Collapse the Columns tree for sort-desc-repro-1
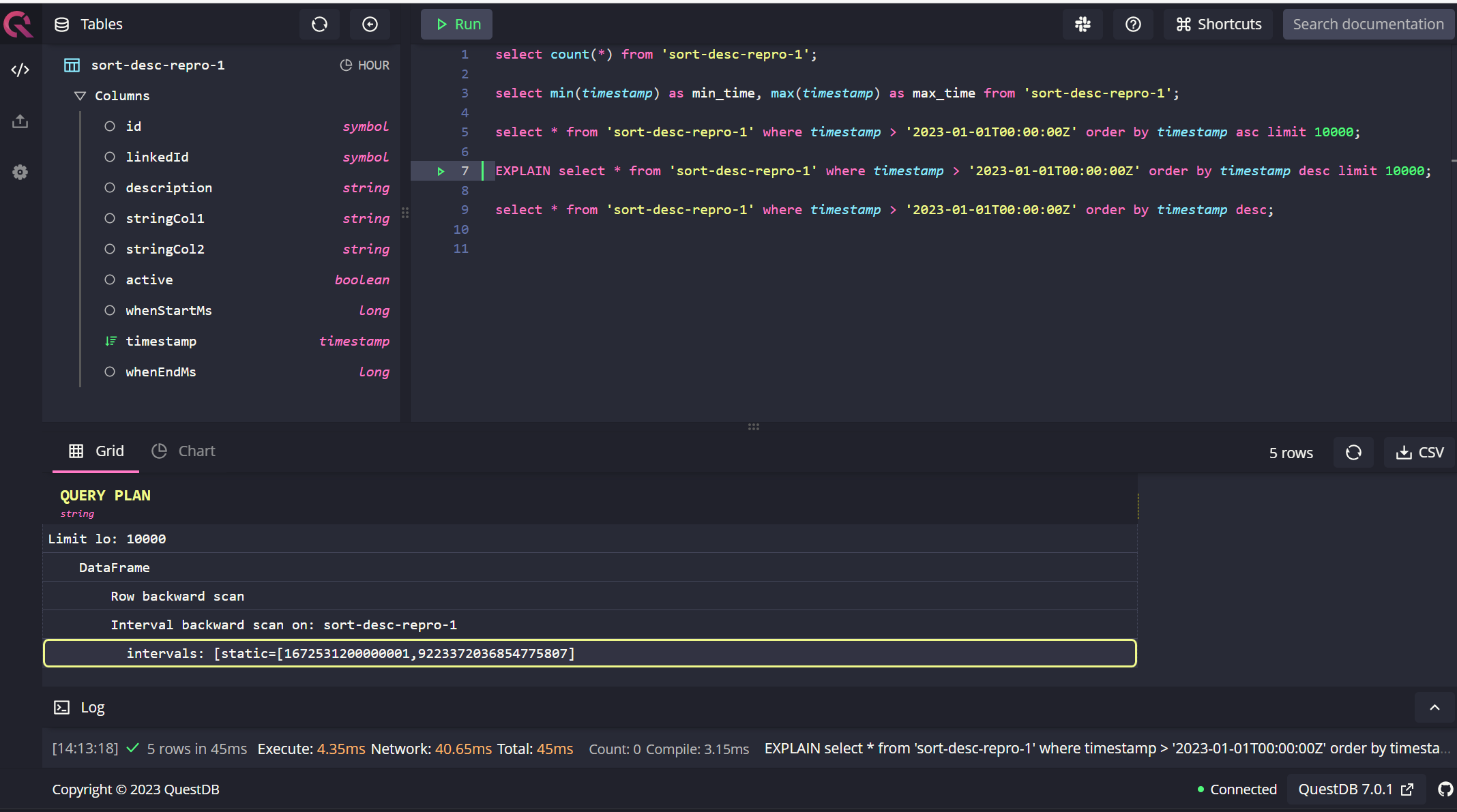The image size is (1457, 812). (x=80, y=95)
